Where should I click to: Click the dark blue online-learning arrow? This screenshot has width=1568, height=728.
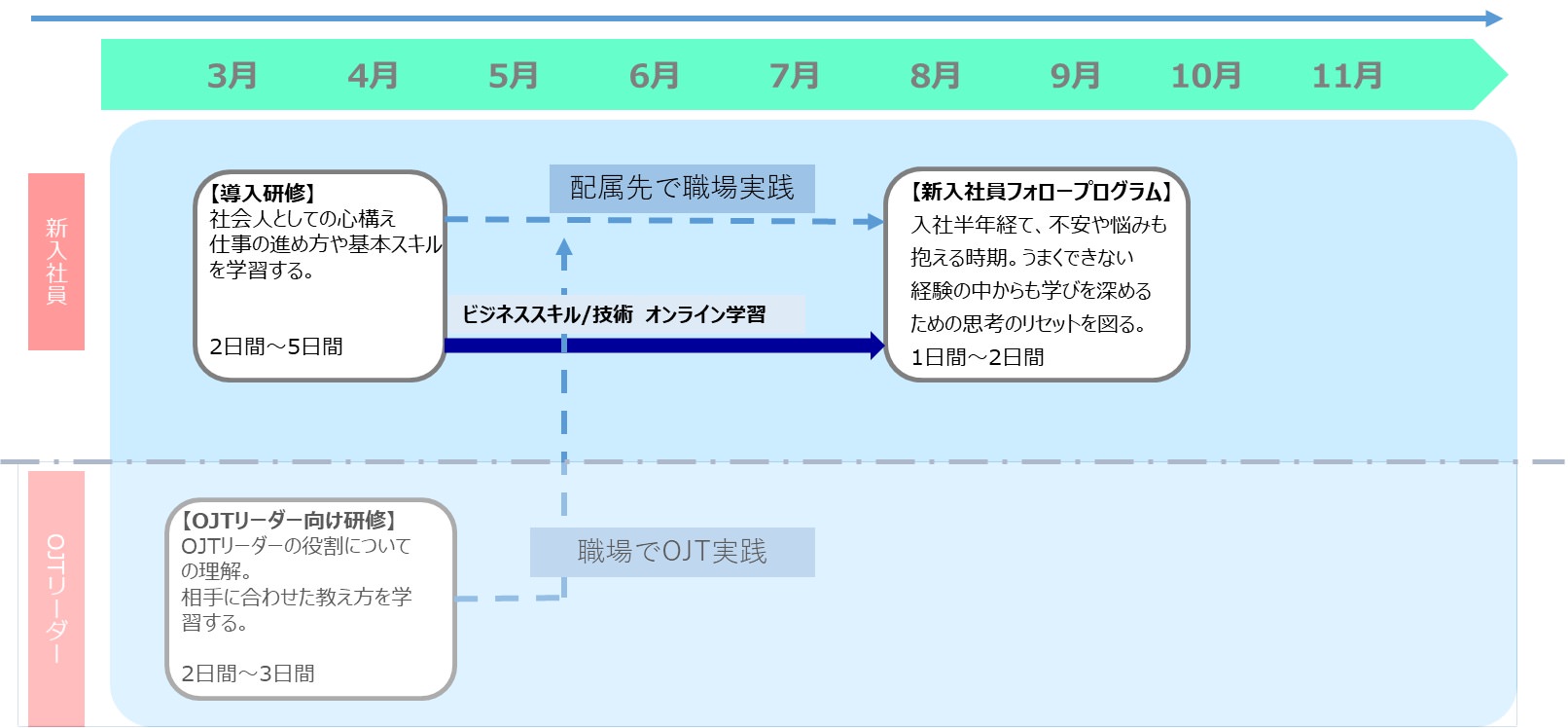point(664,346)
